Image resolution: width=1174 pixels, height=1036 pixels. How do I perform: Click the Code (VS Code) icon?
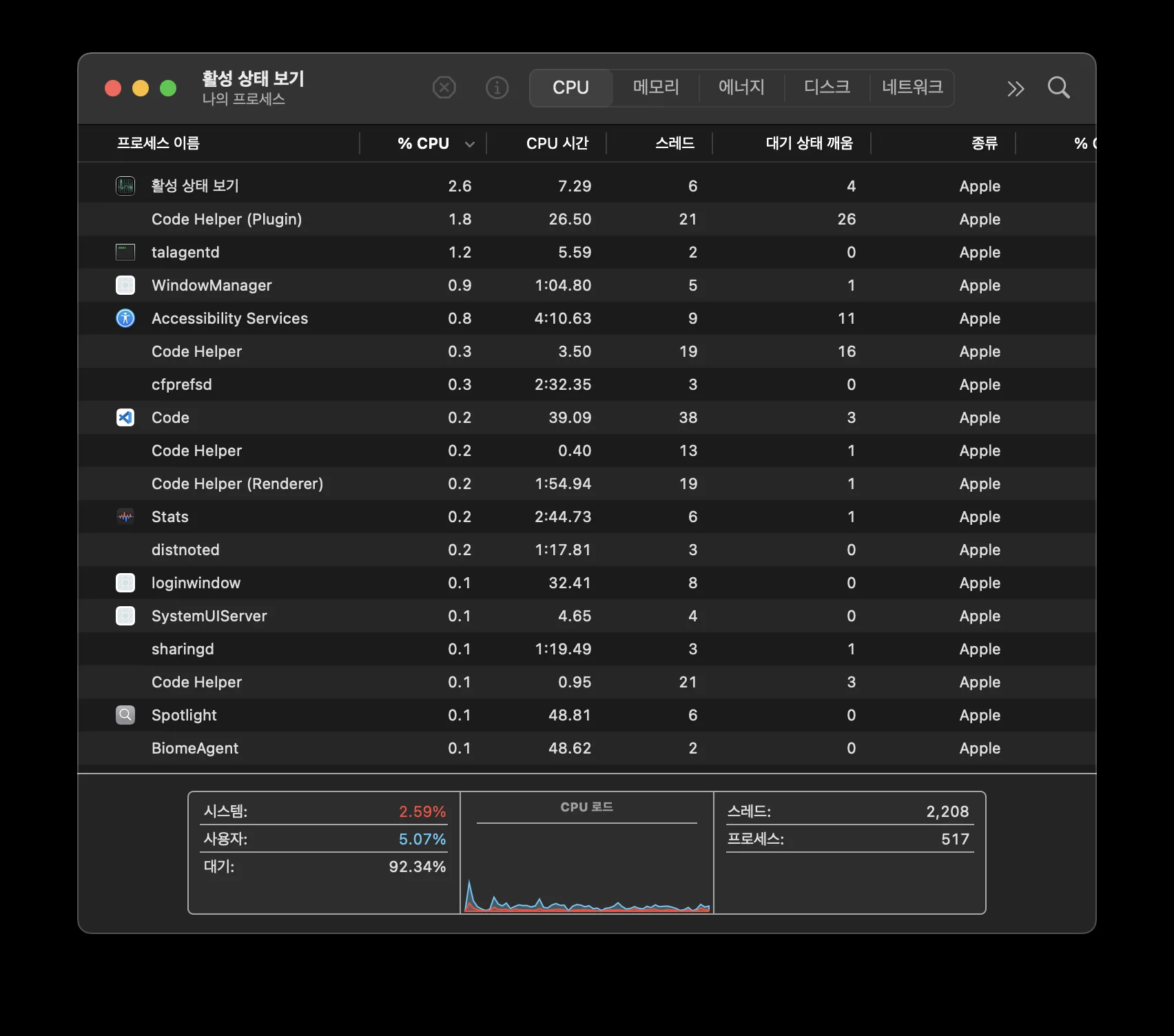tap(125, 417)
